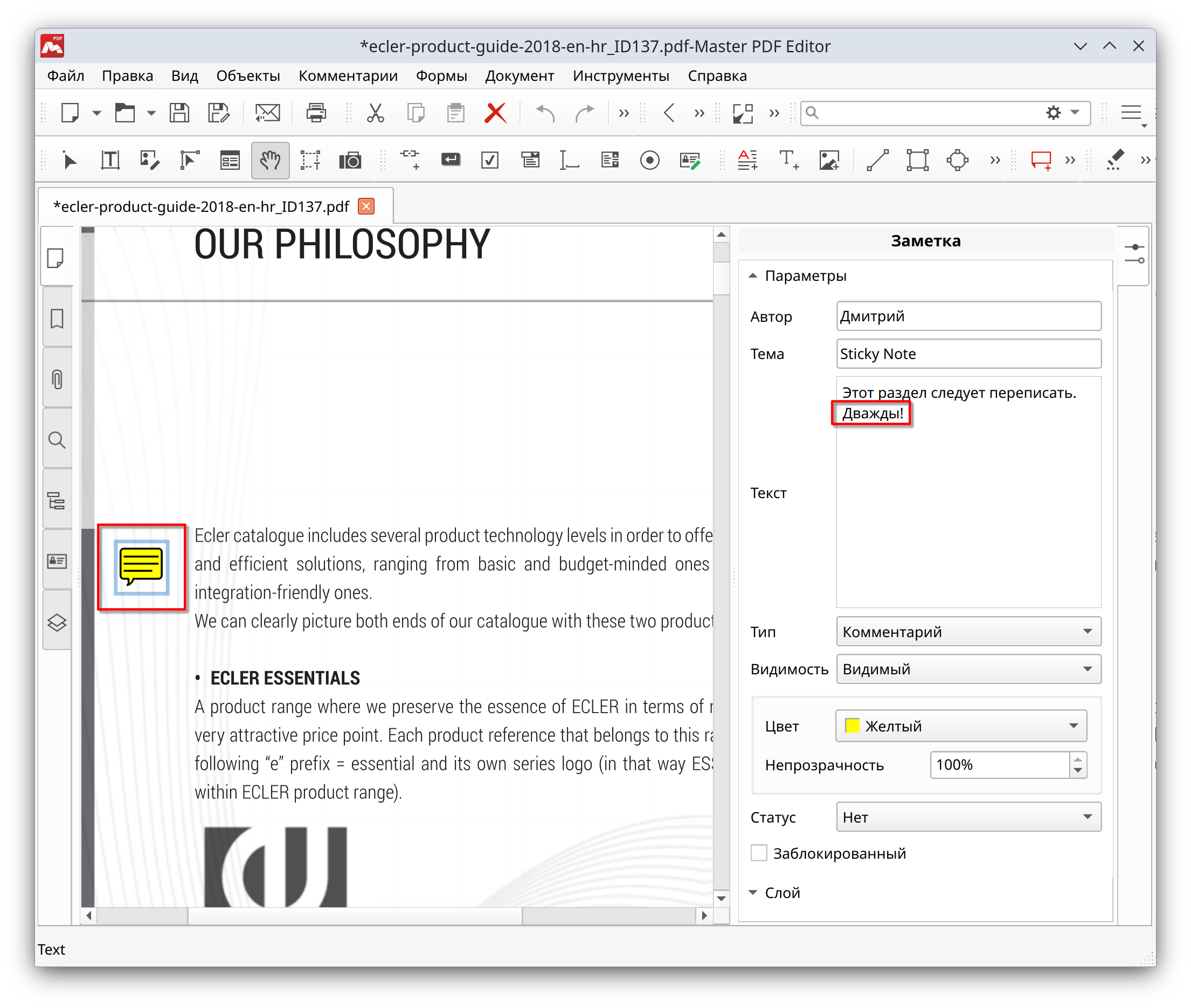Open the Цвет Желтый dropdown
The height and width of the screenshot is (1008, 1191).
[x=961, y=726]
